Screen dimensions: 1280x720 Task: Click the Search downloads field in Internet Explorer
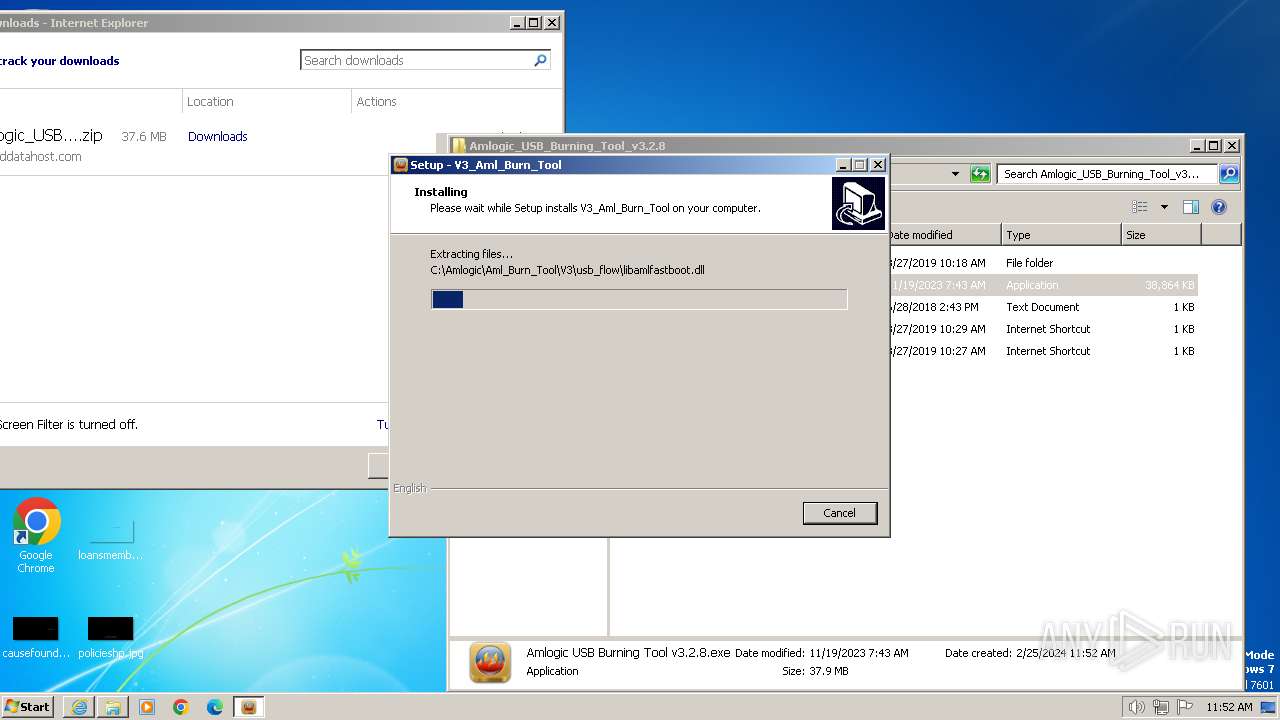[417, 61]
